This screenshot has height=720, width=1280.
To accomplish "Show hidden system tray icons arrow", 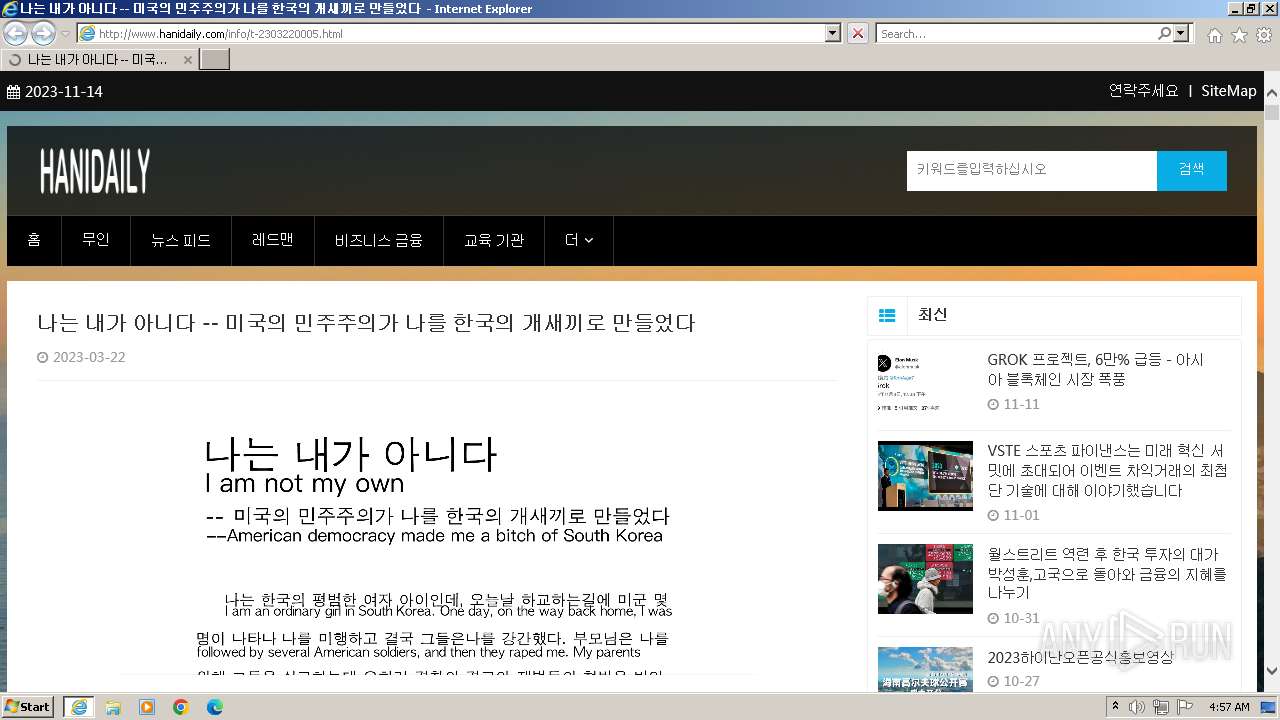I will point(1116,707).
